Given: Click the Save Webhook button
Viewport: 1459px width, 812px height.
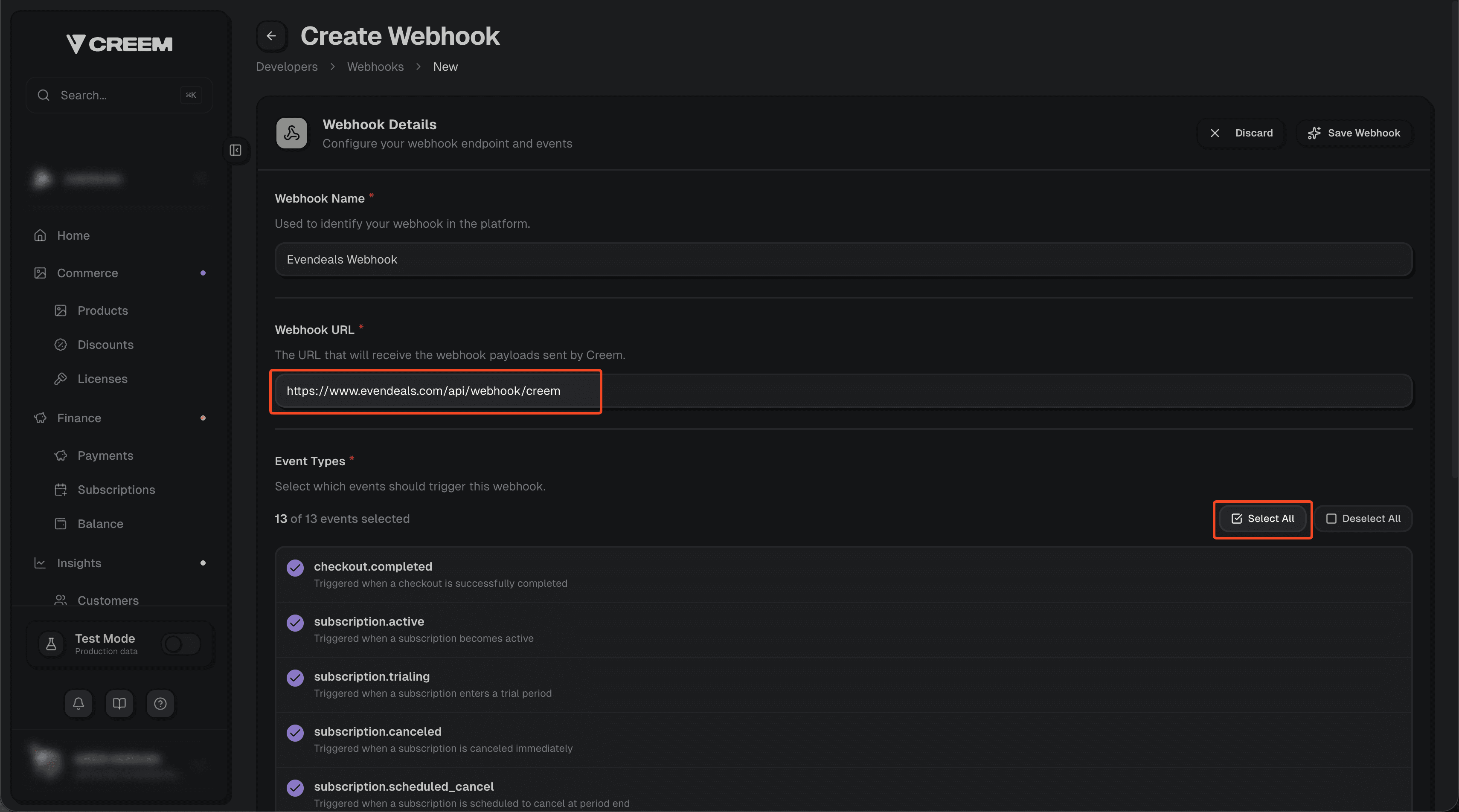Looking at the screenshot, I should click(x=1354, y=133).
